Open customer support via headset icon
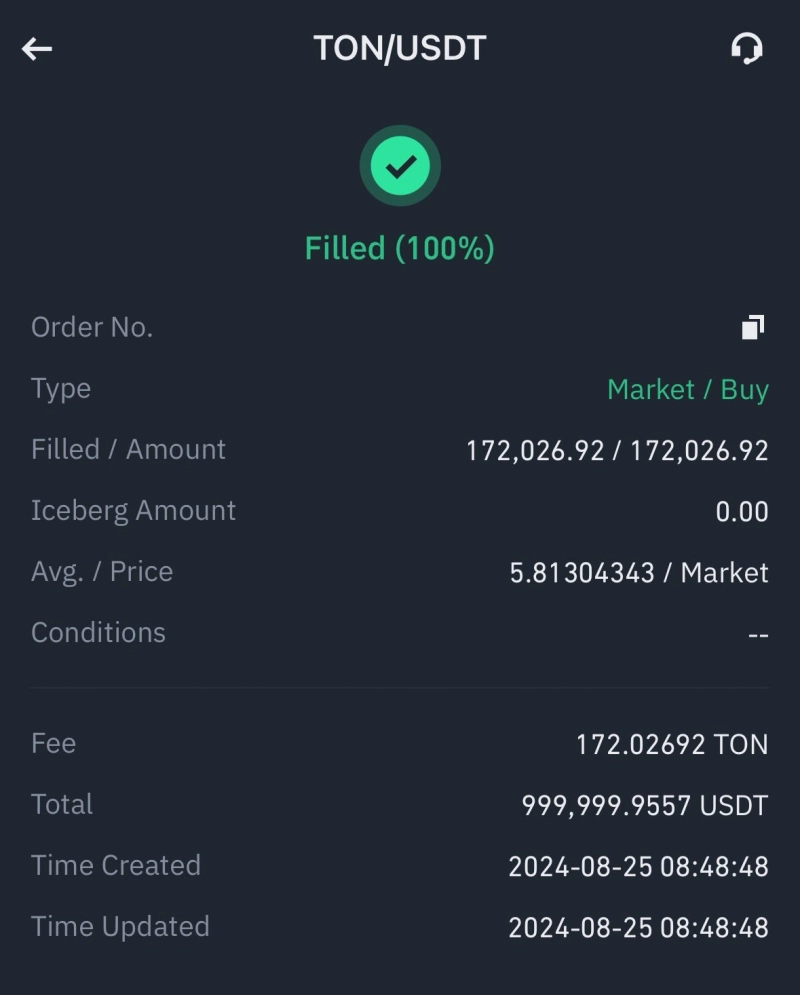Viewport: 800px width, 995px height. pyautogui.click(x=747, y=48)
